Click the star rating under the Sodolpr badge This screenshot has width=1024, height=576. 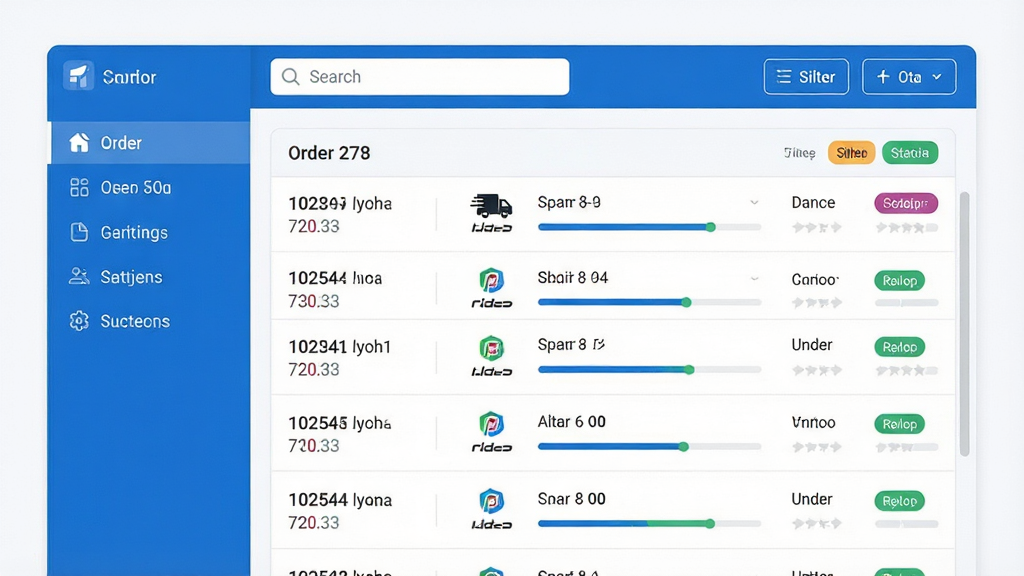906,228
